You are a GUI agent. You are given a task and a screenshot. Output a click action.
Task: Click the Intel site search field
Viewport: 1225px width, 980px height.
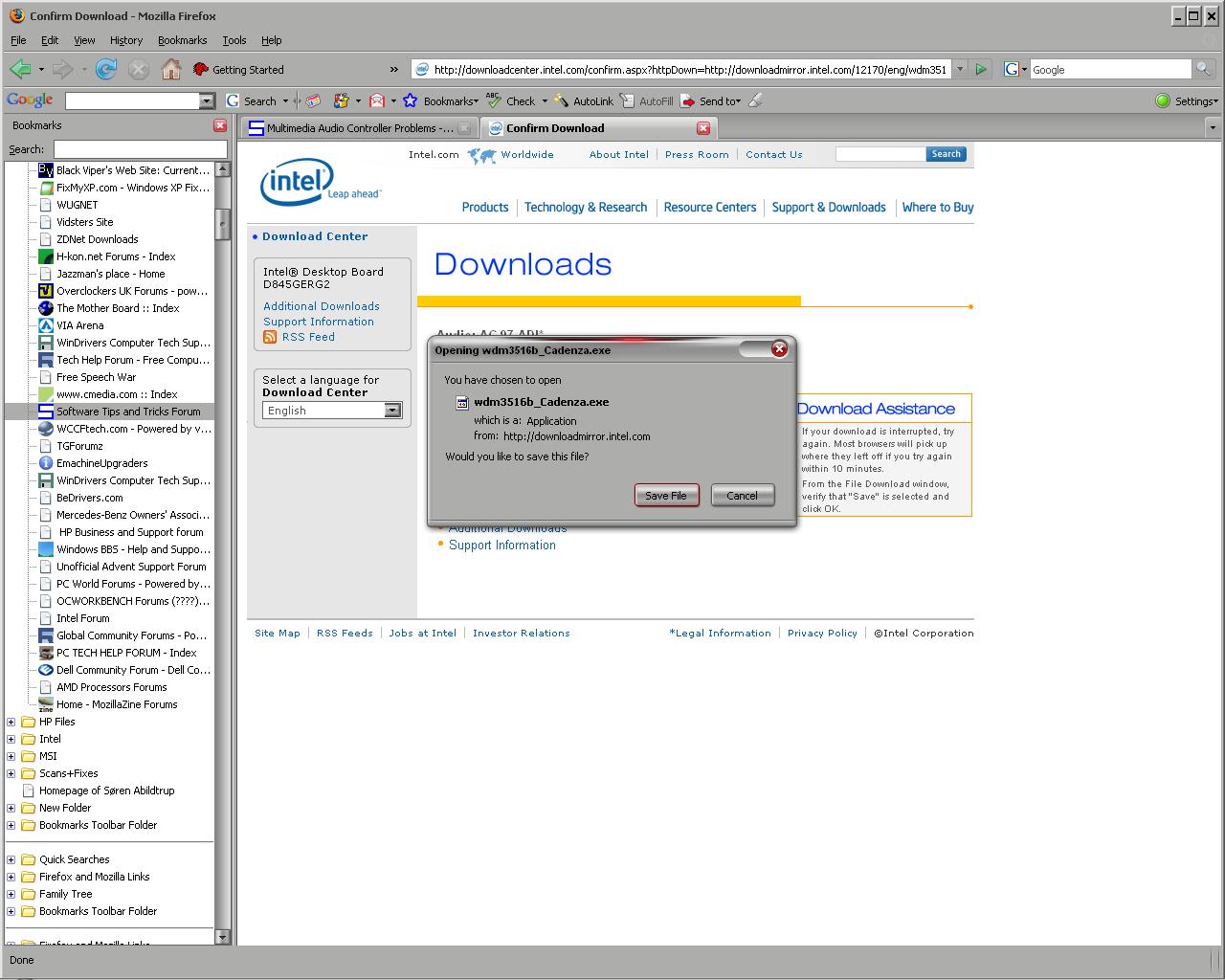tap(880, 154)
